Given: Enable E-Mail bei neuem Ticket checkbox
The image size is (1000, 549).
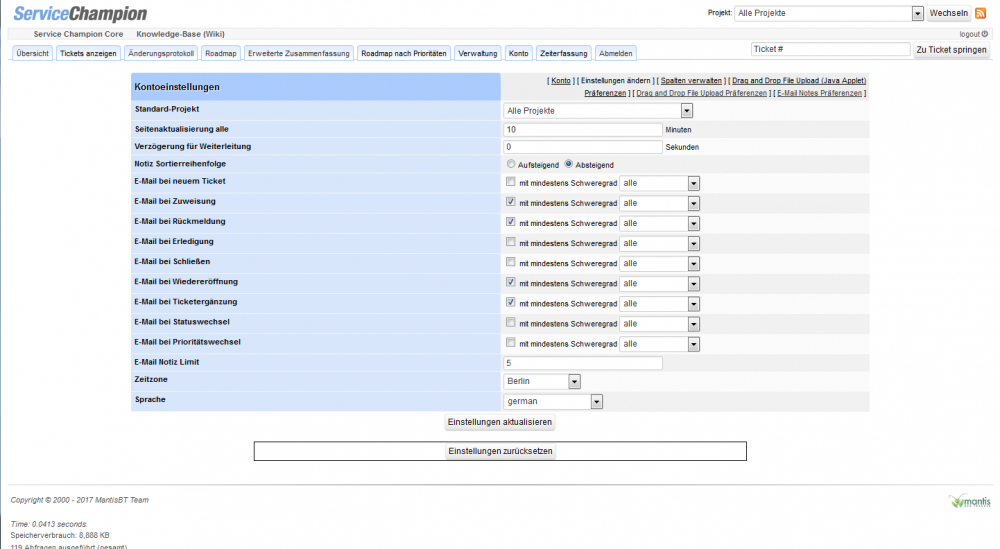Looking at the screenshot, I should point(510,182).
